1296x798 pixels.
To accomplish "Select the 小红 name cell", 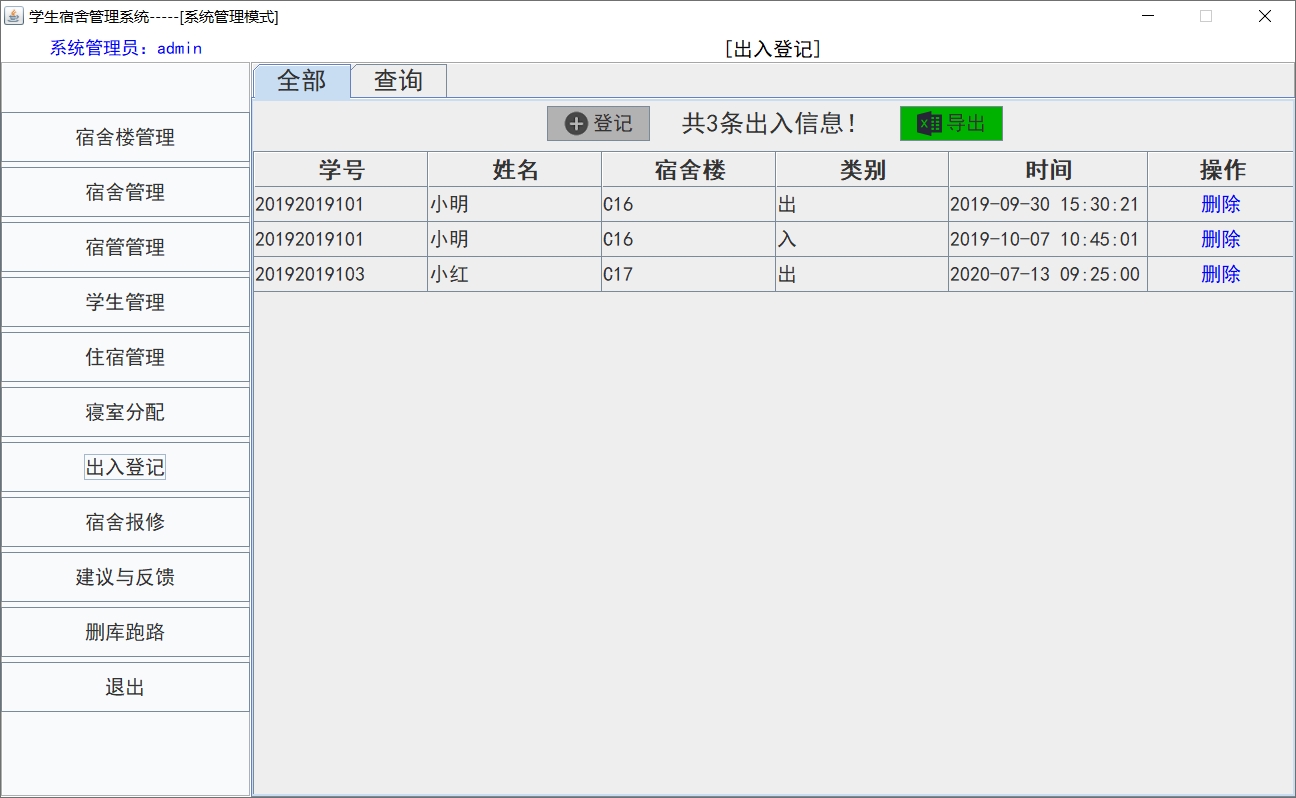I will click(x=515, y=274).
